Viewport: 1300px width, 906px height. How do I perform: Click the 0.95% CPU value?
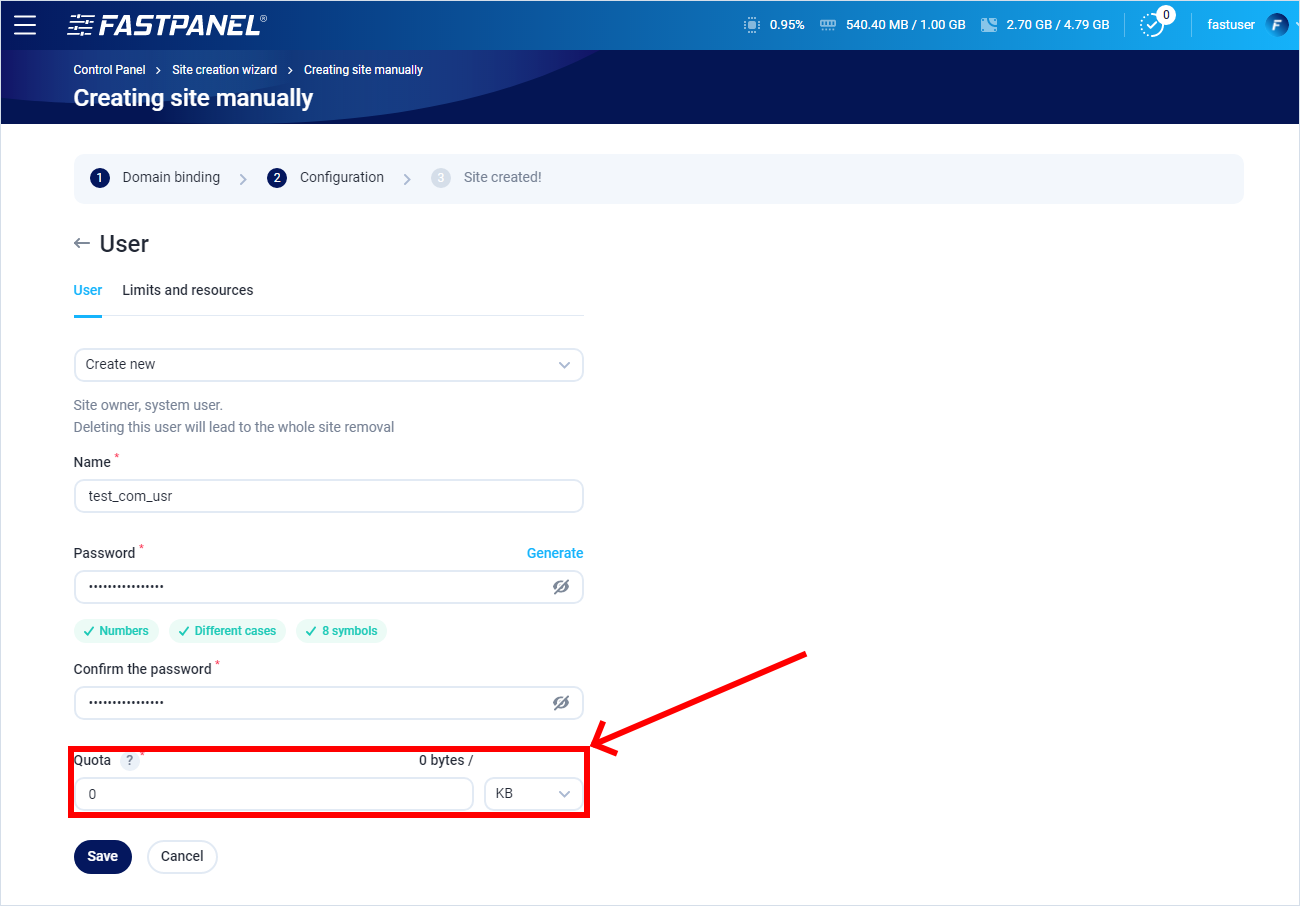(x=787, y=25)
